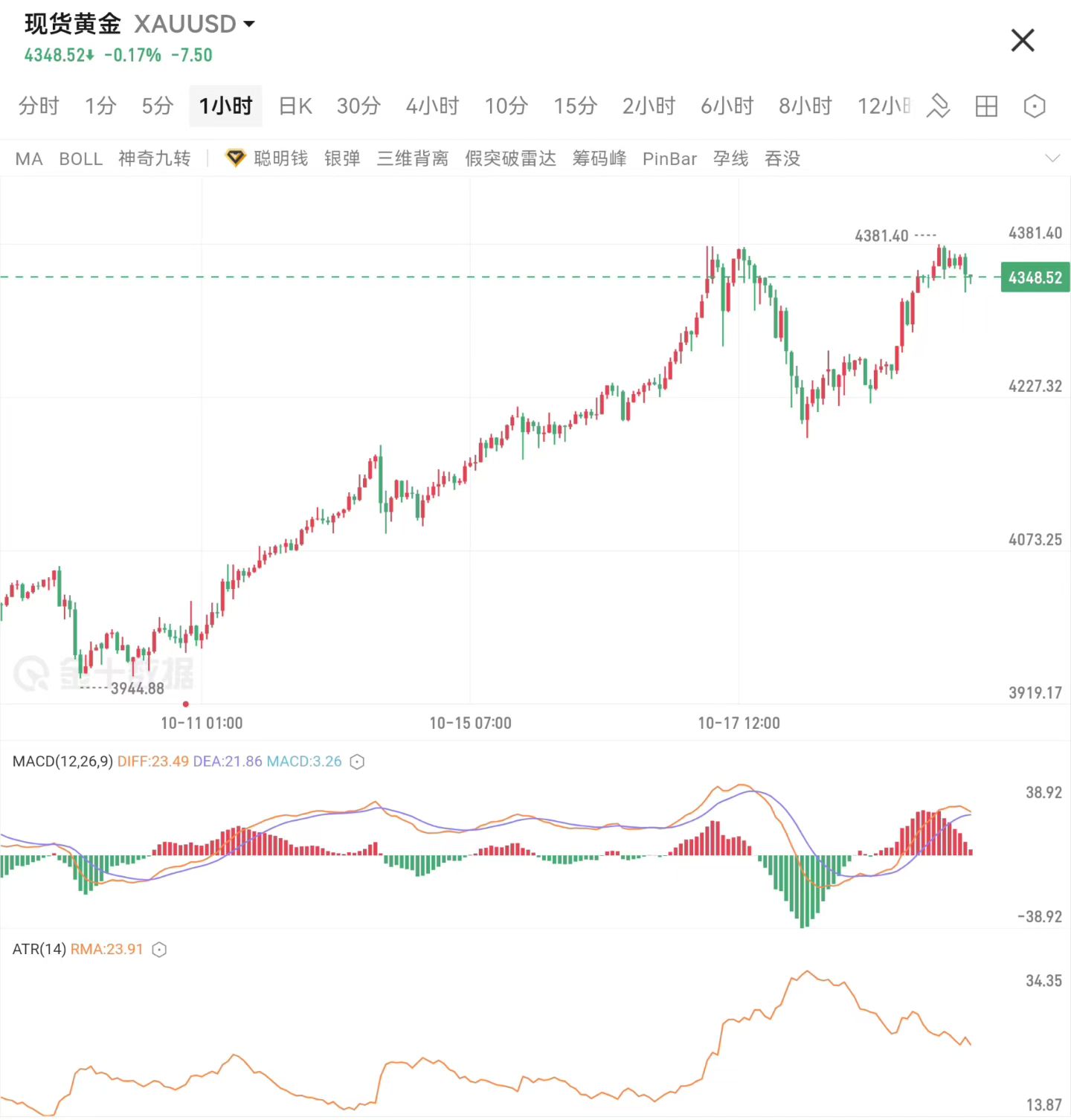Enable the 神奇九转 indicator
Image resolution: width=1071 pixels, height=1120 pixels.
click(x=154, y=158)
